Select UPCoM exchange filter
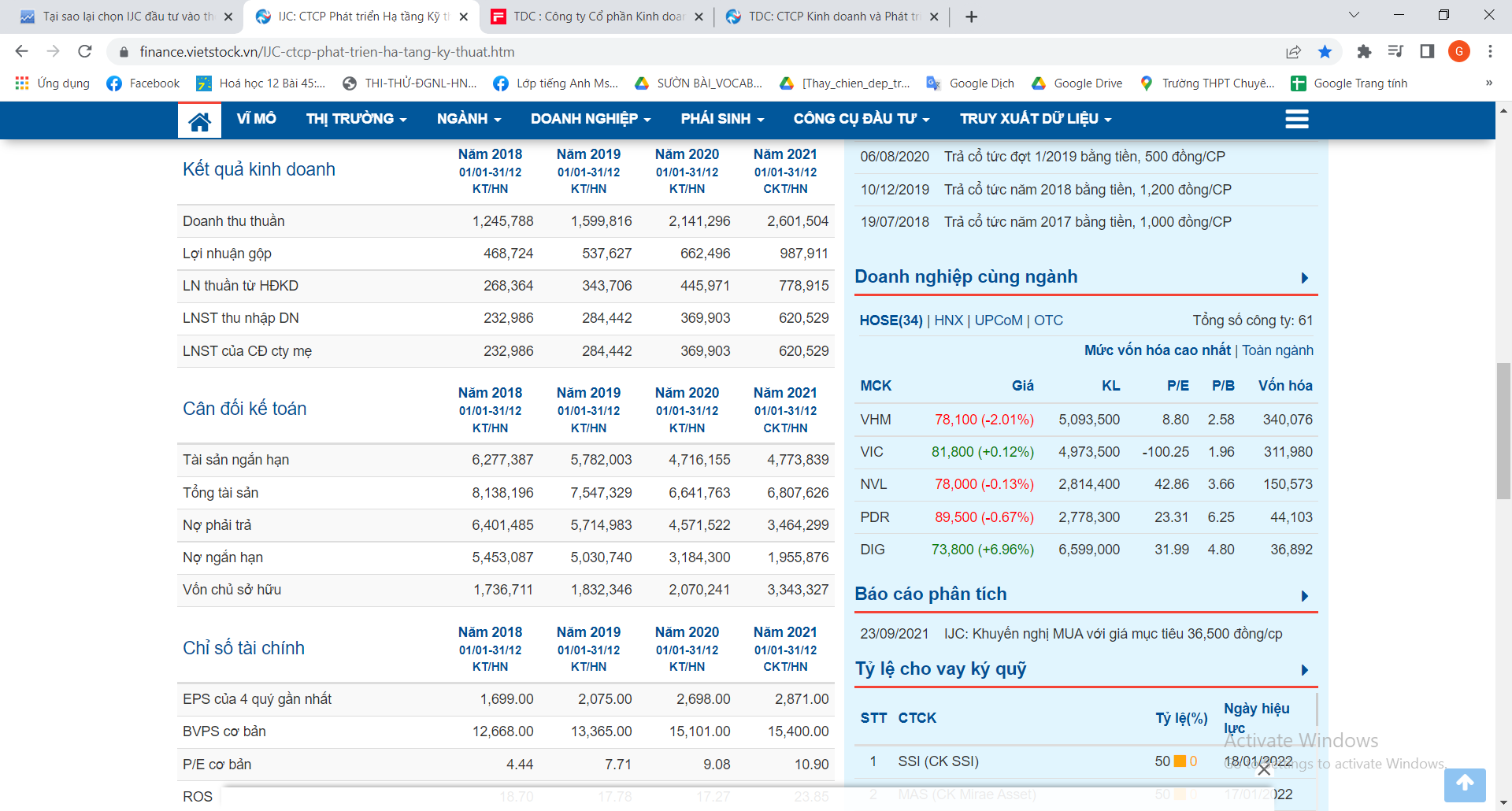This screenshot has height=811, width=1512. pos(999,320)
